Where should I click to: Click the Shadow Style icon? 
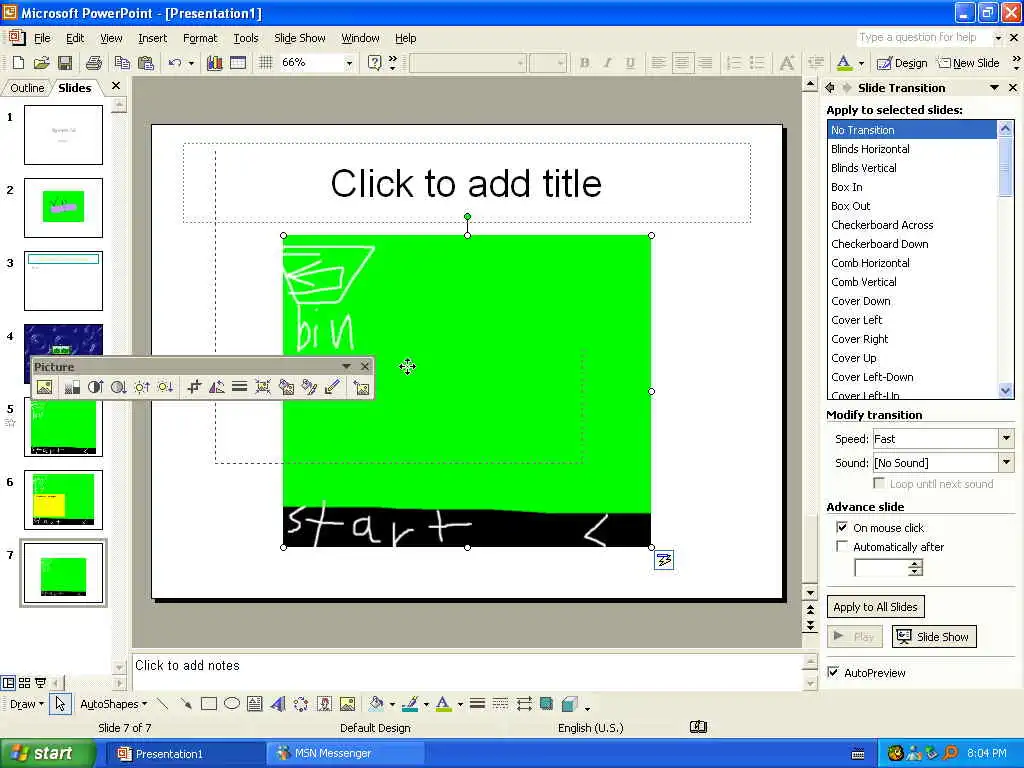coord(547,704)
